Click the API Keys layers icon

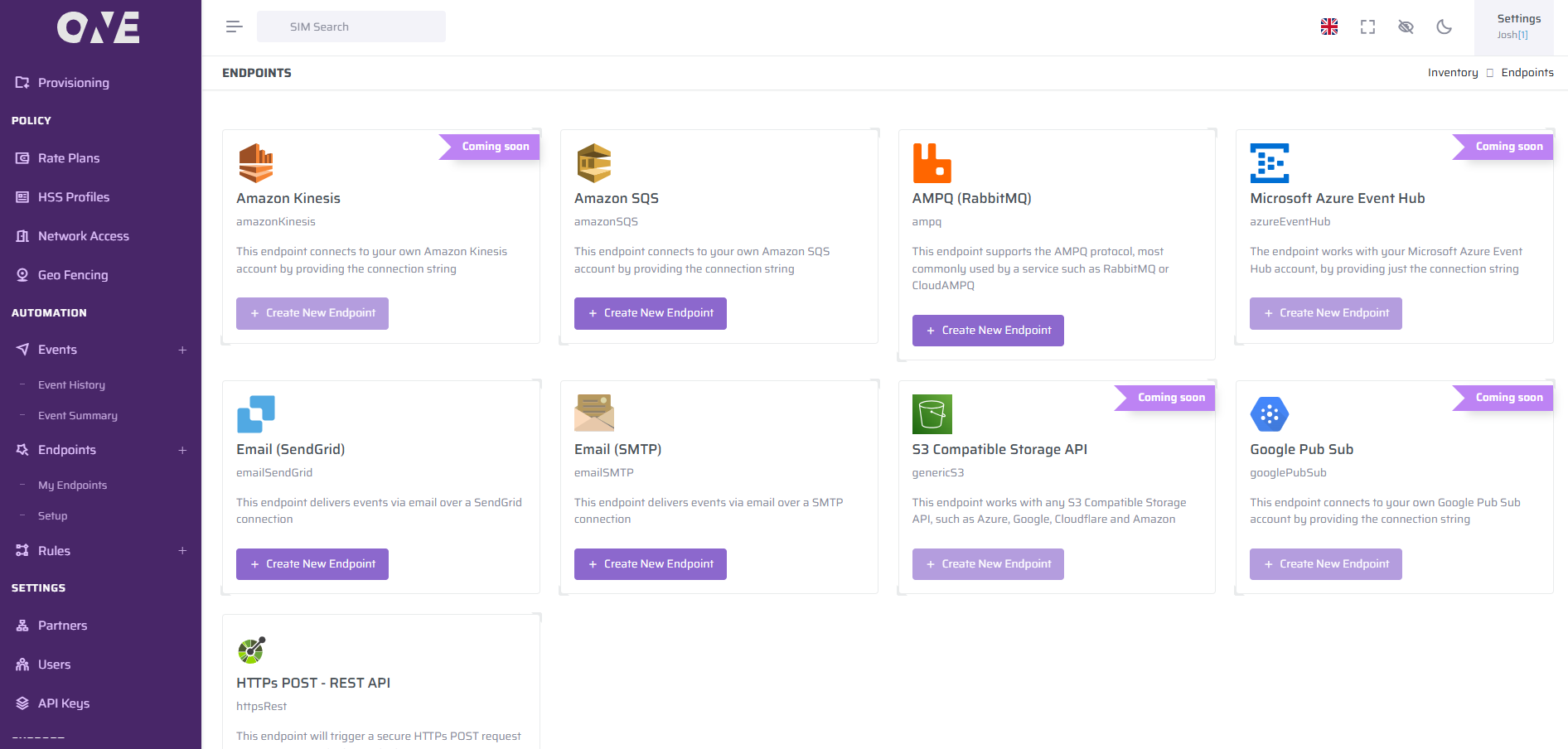tap(22, 703)
